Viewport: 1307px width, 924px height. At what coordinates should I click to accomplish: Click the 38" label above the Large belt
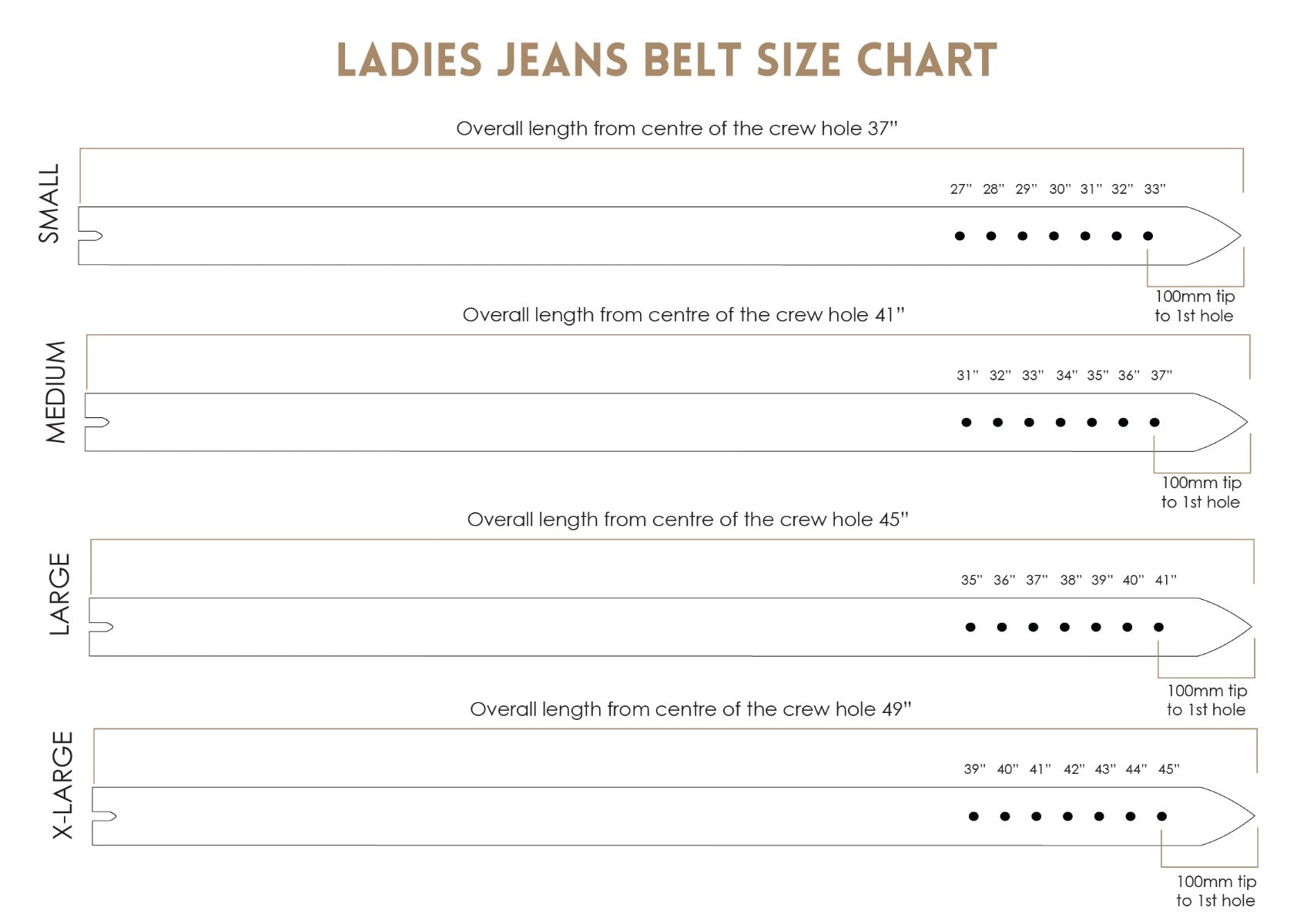click(1071, 581)
